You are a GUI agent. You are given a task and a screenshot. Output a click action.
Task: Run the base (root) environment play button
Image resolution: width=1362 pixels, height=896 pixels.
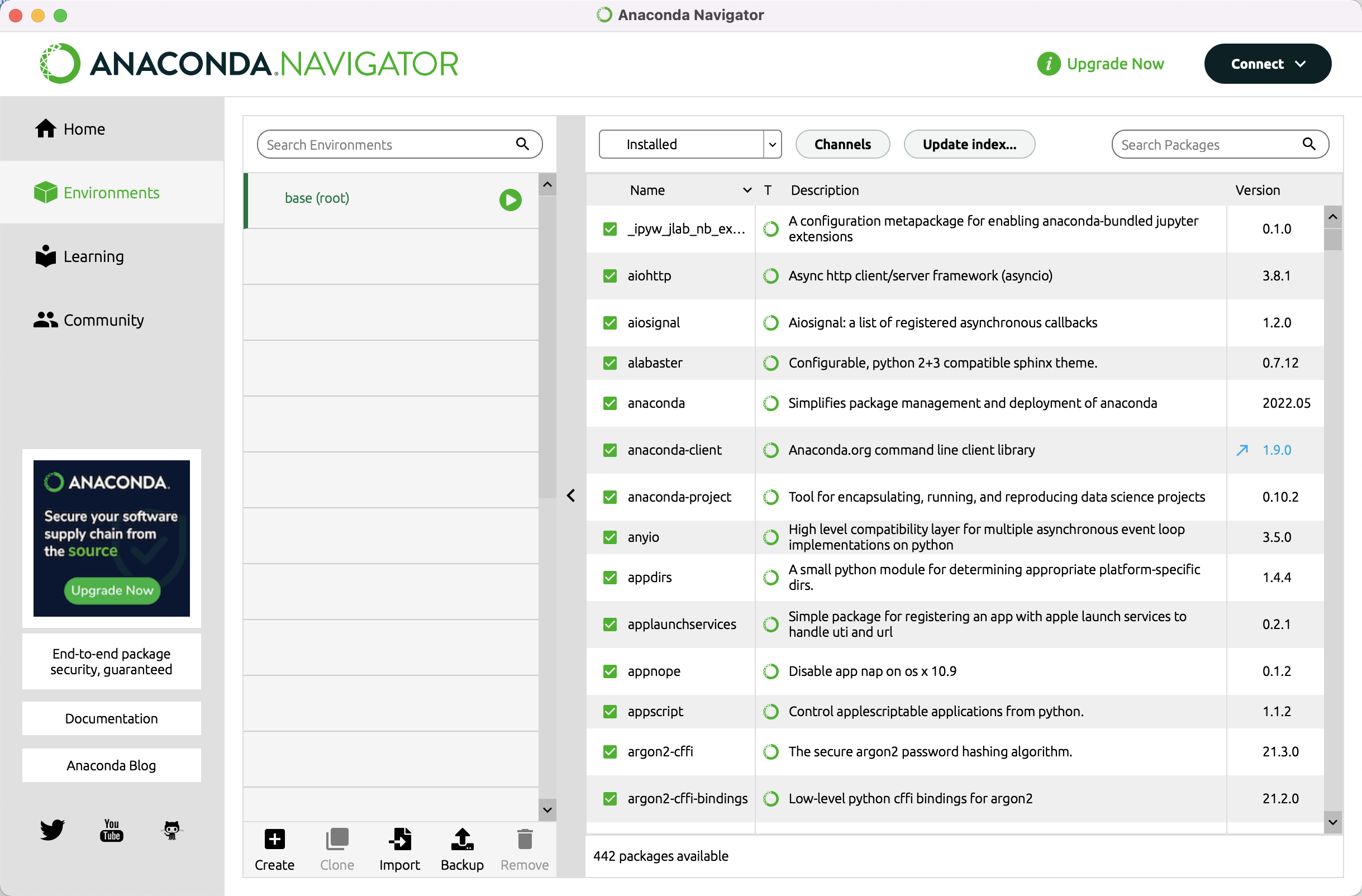[510, 199]
